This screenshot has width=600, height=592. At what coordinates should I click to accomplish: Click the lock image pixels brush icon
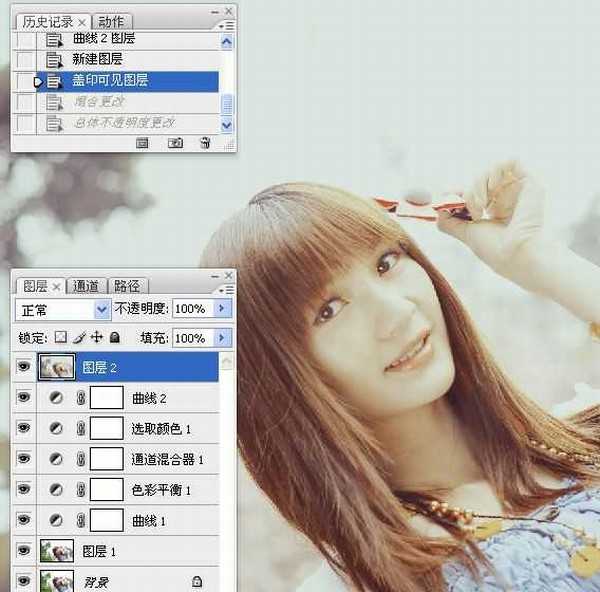(78, 339)
